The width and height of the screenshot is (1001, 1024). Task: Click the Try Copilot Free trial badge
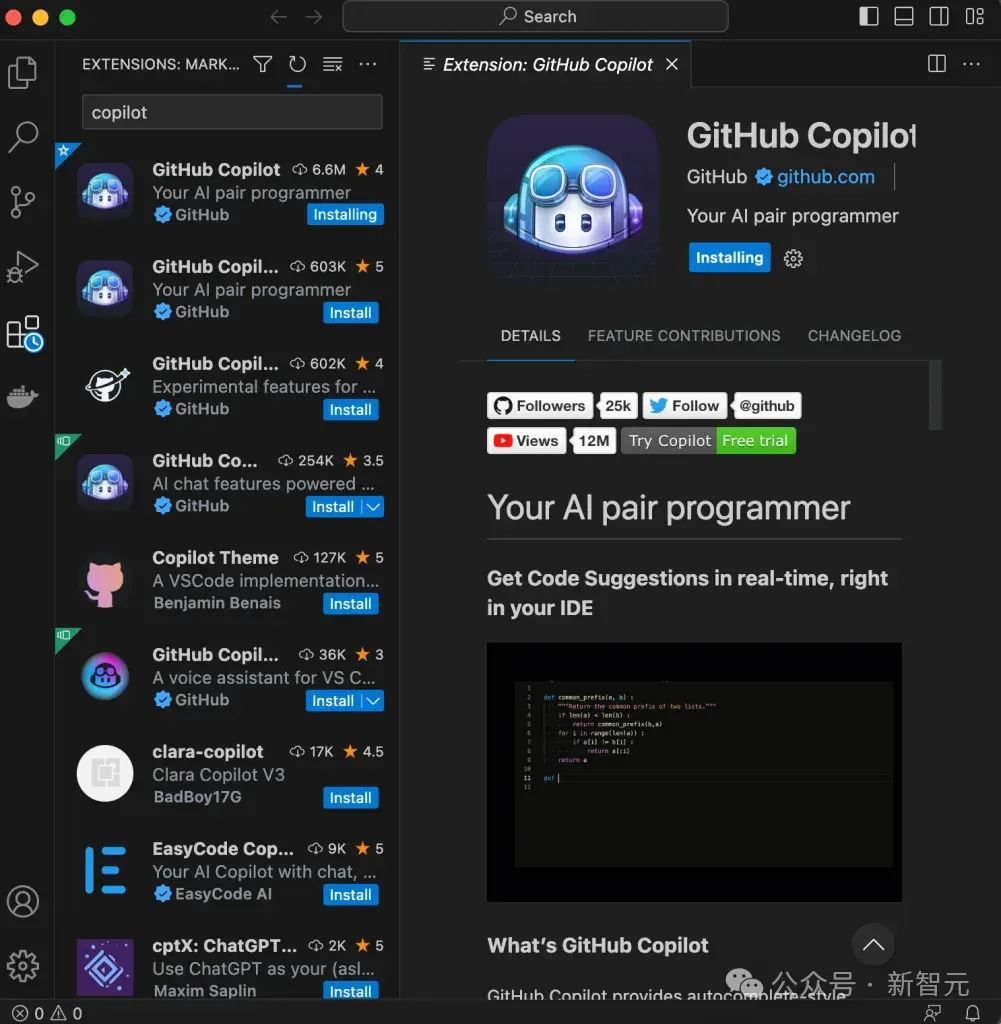click(708, 441)
